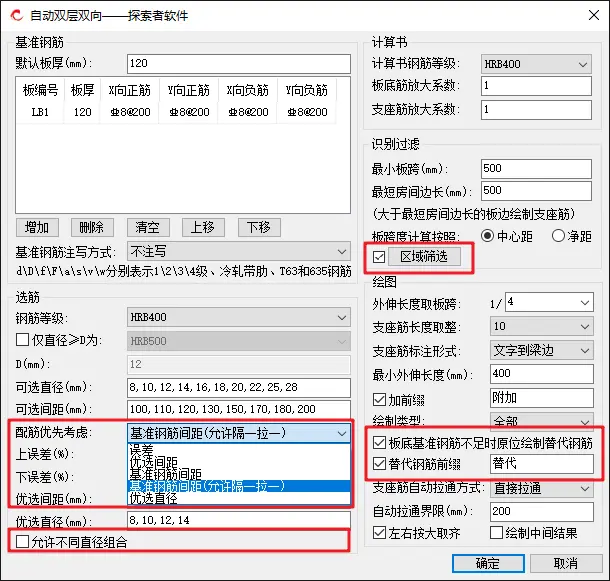The height and width of the screenshot is (581, 610).
Task: Click the 删除 button
Action: pos(92,227)
